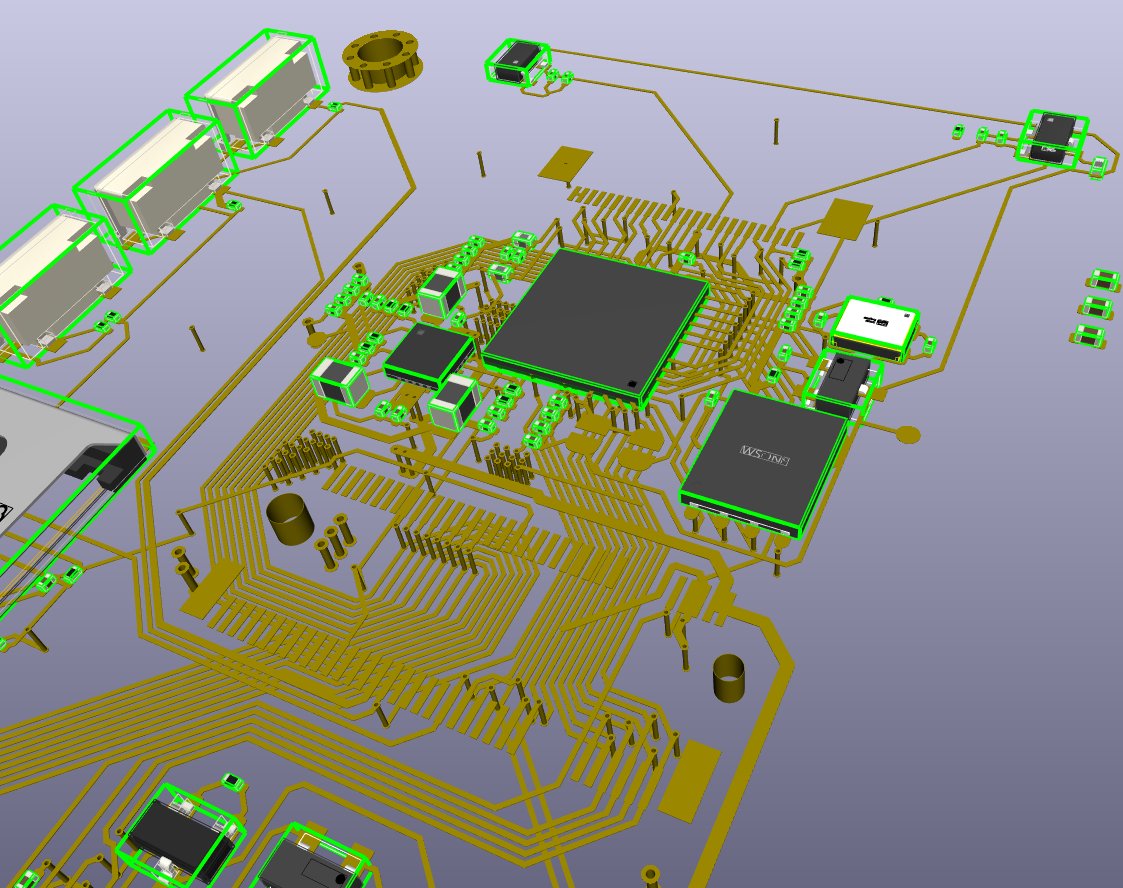1123x888 pixels.
Task: Click the chip labeled WSON
Action: coord(764,462)
